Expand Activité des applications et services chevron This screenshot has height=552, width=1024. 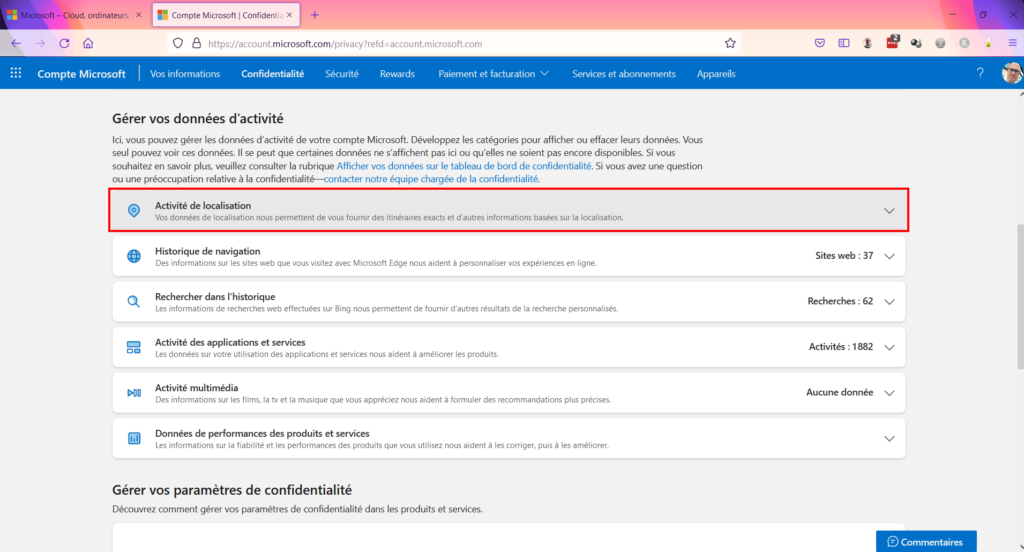(889, 347)
